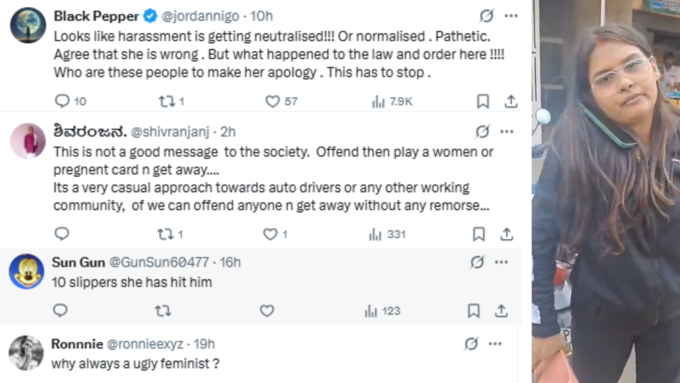Like the Black Pepper tweet

coord(272,101)
